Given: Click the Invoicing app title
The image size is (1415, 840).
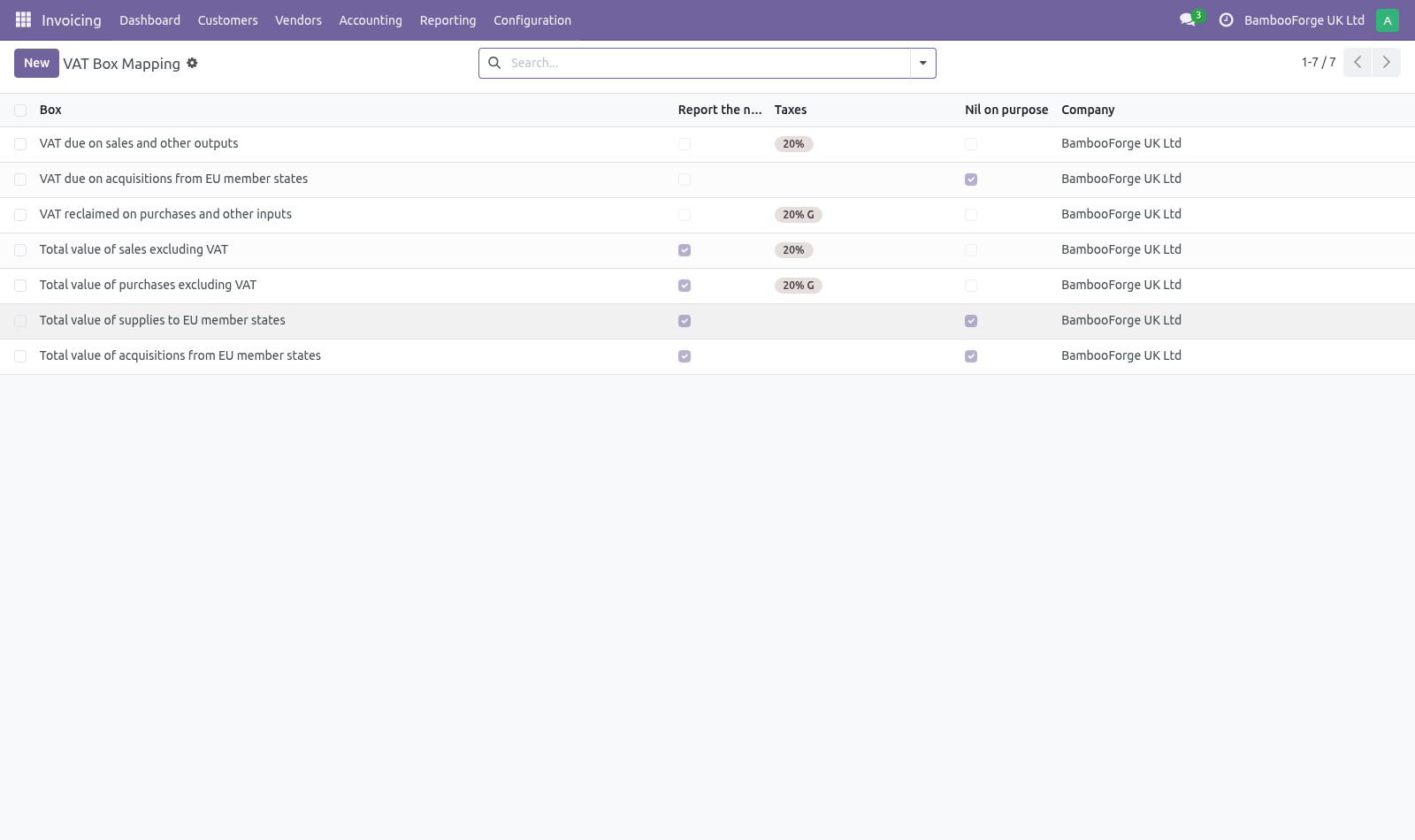Looking at the screenshot, I should pos(72,20).
